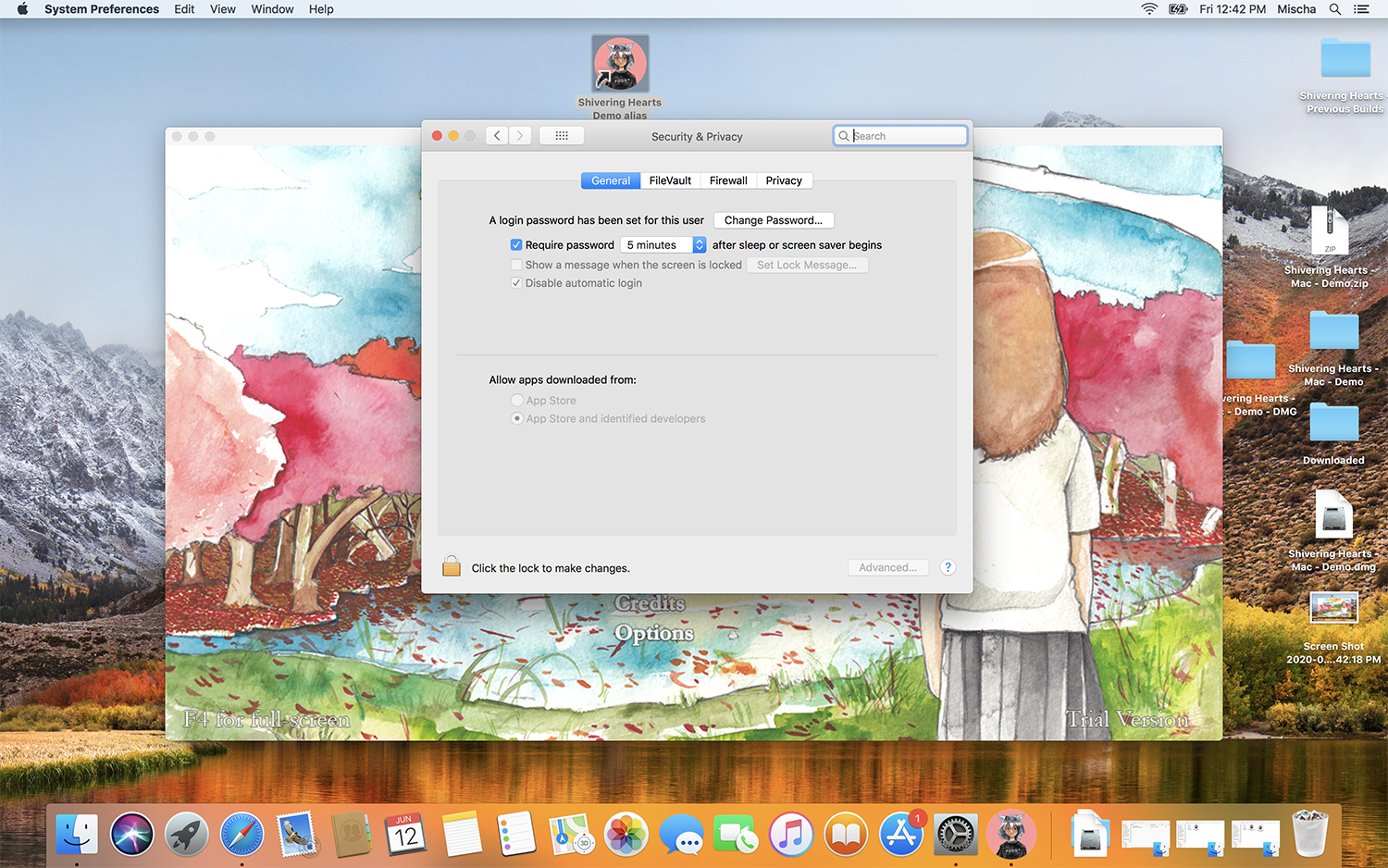Open Finder from the Dock
Image resolution: width=1388 pixels, height=868 pixels.
pos(77,835)
